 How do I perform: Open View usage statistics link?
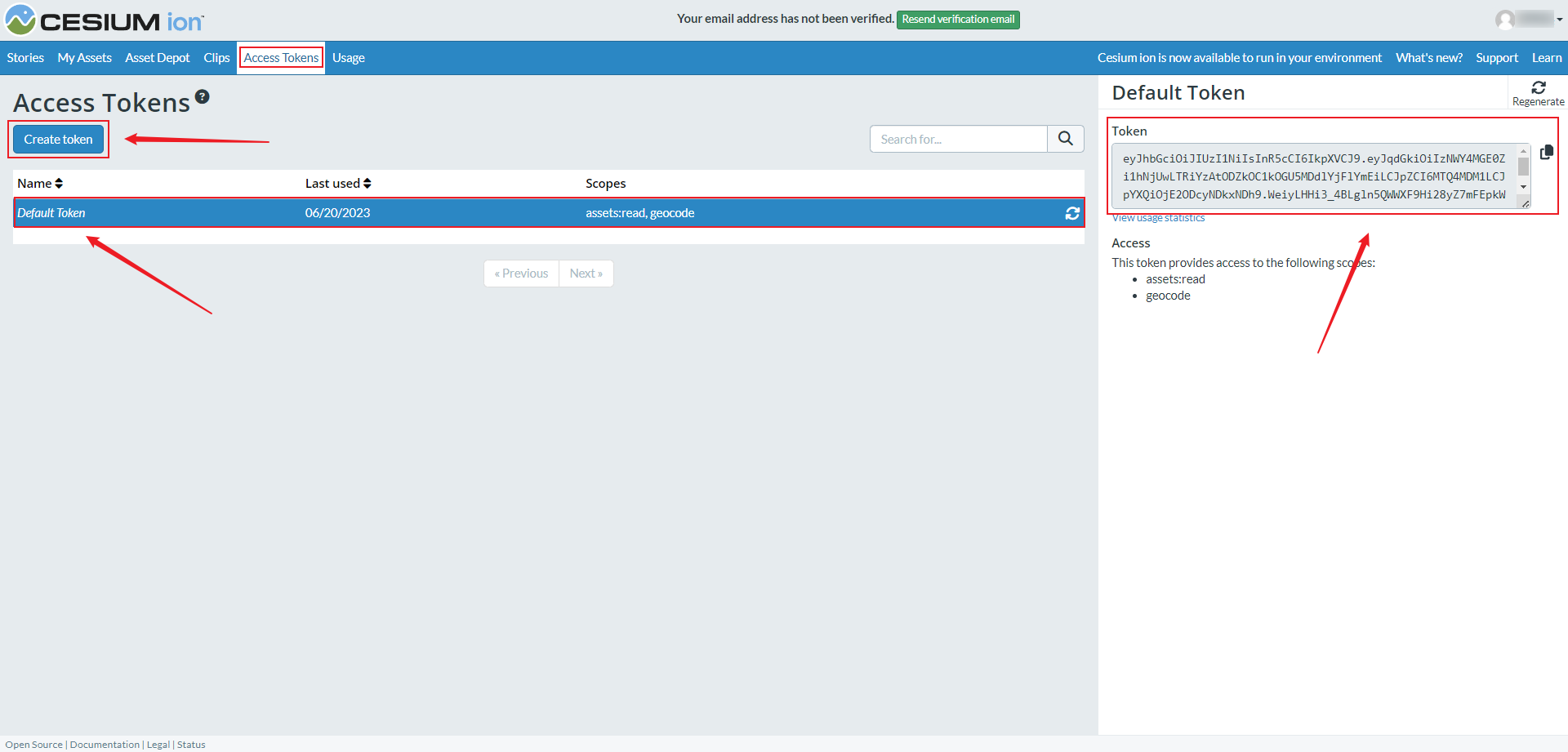(1158, 218)
